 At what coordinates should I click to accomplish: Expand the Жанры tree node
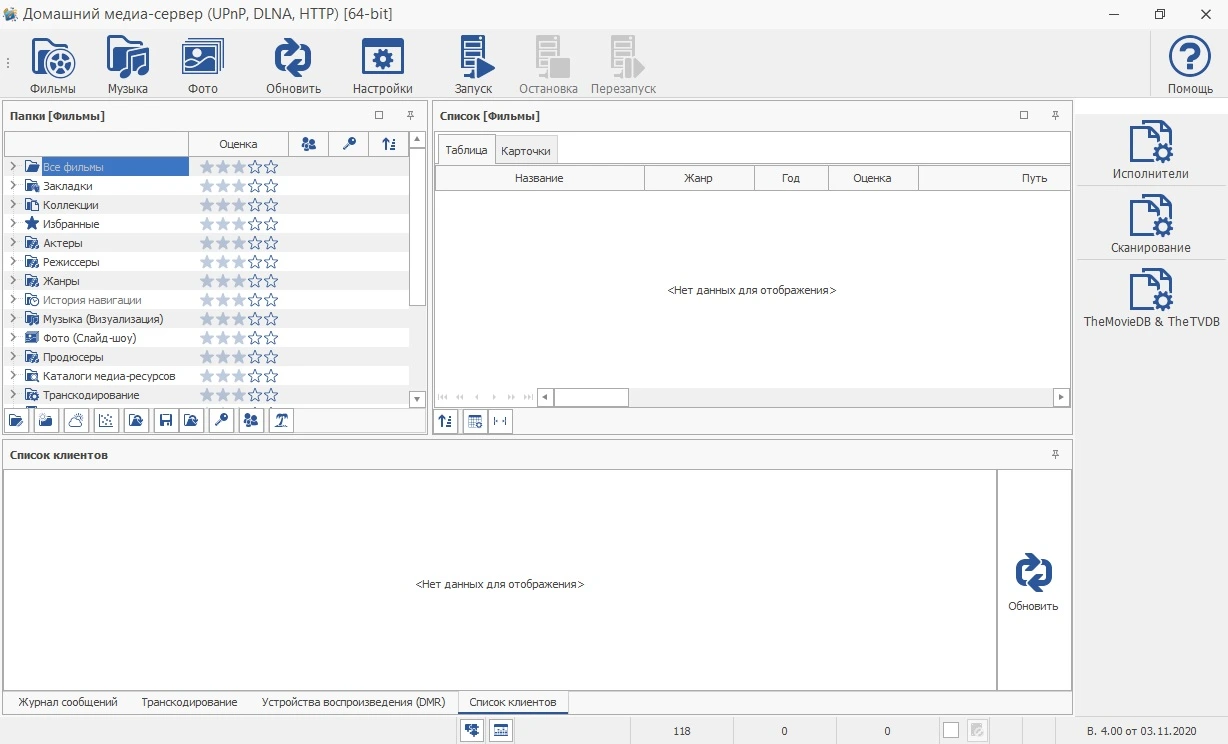pos(12,281)
